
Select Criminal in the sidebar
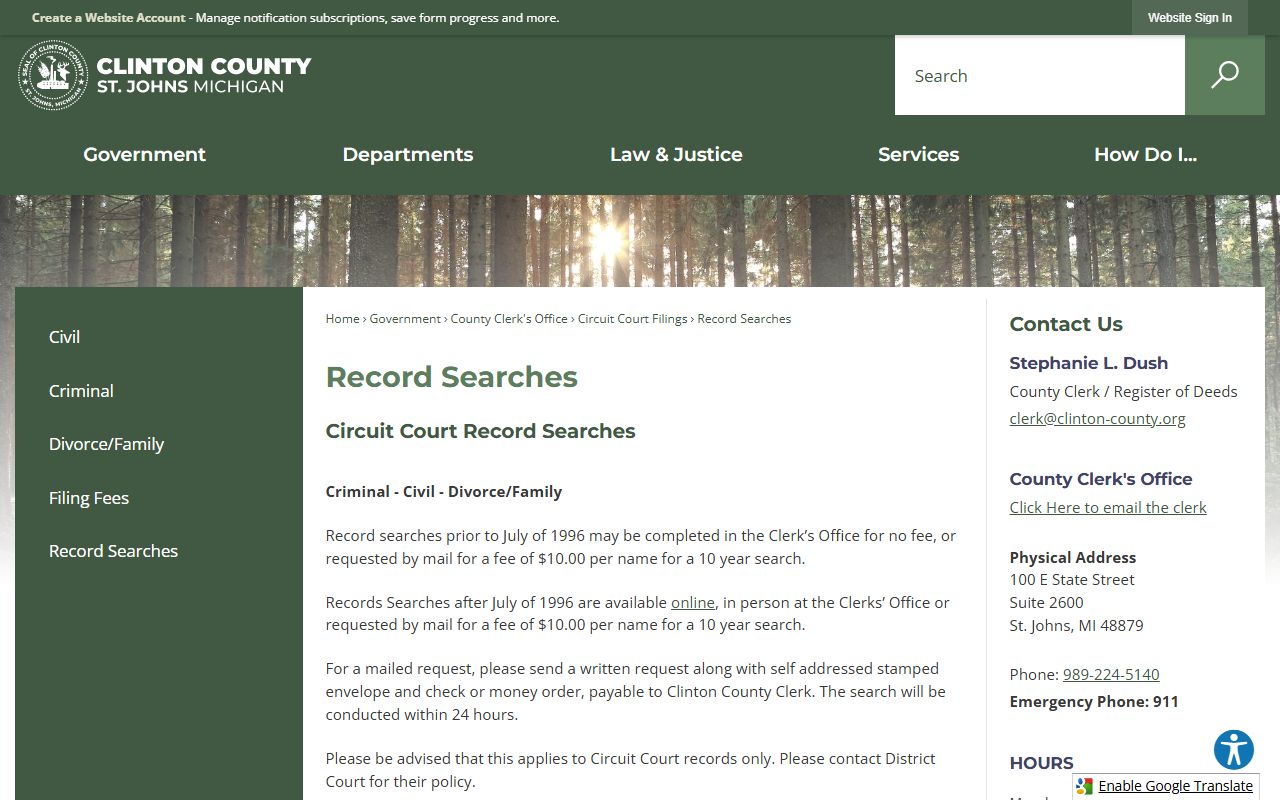point(81,391)
